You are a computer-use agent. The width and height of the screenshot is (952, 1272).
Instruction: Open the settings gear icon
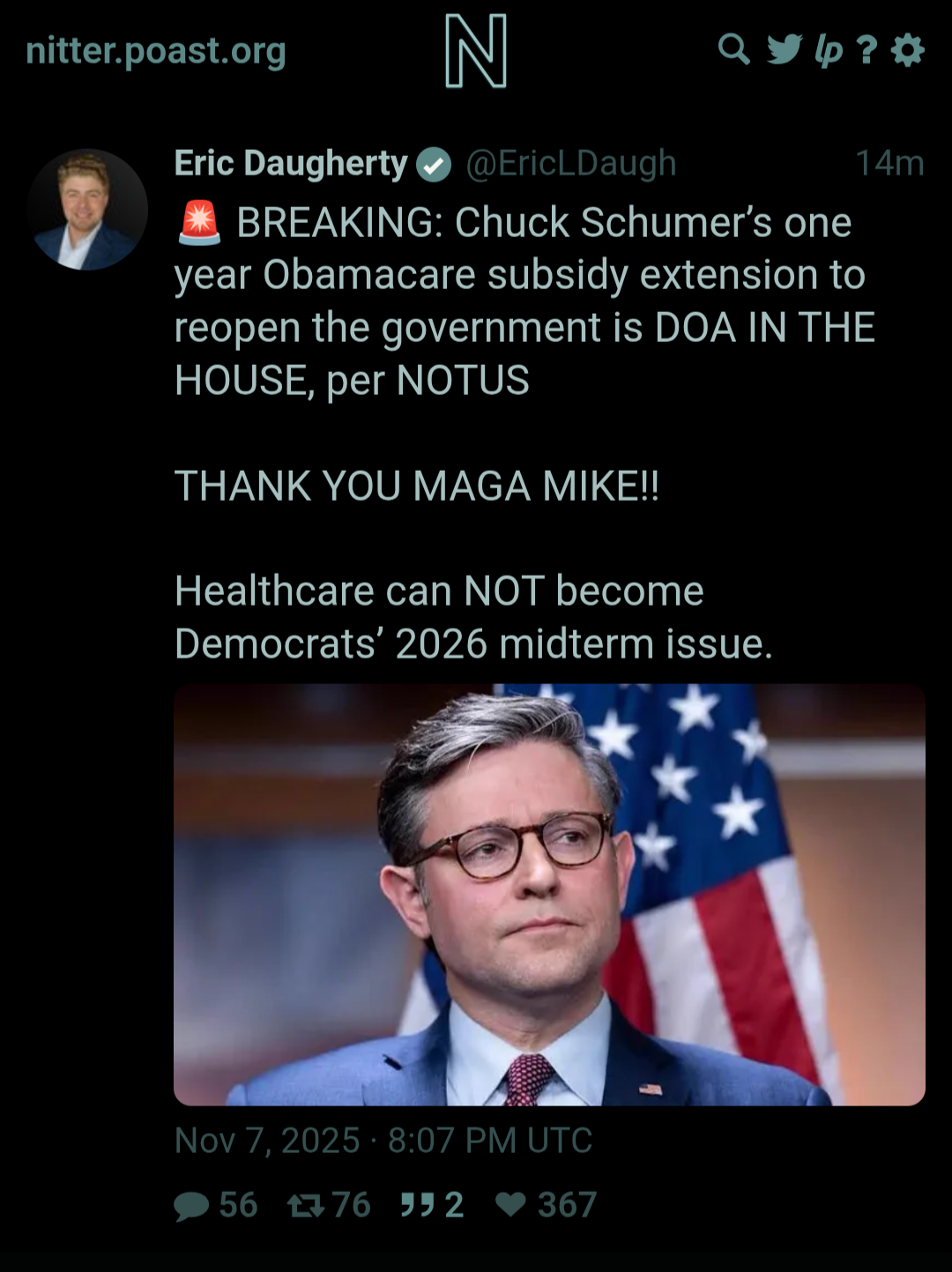tap(907, 49)
